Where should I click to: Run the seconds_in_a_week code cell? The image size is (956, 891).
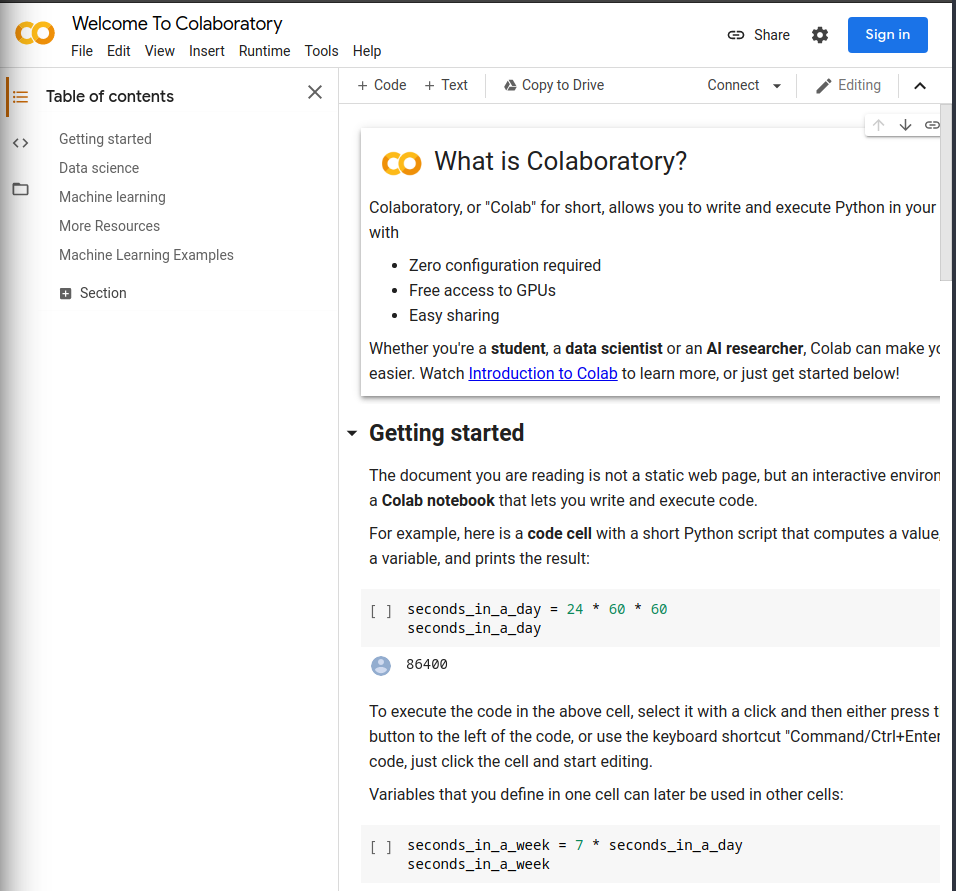[x=381, y=846]
